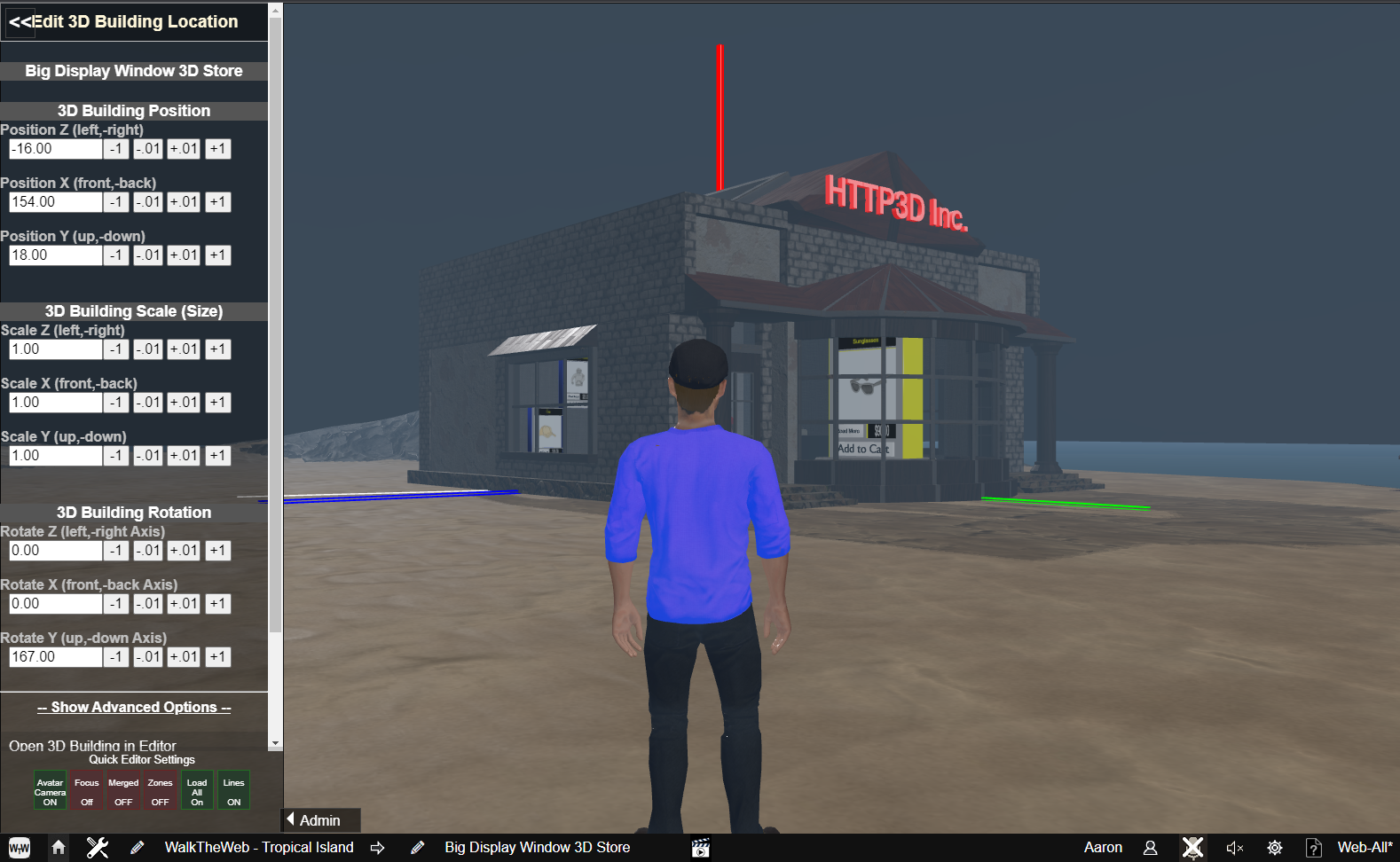Collapse the Admin panel arrow
The height and width of the screenshot is (862, 1400).
pos(290,819)
